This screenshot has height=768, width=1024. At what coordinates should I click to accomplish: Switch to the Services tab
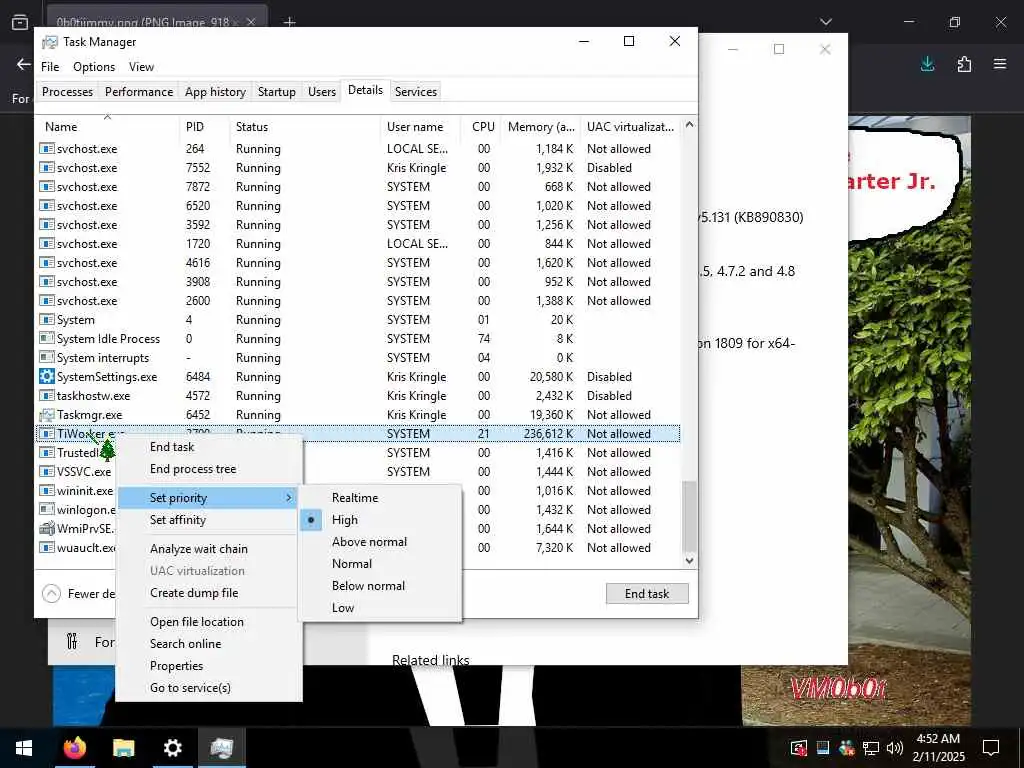pyautogui.click(x=416, y=91)
